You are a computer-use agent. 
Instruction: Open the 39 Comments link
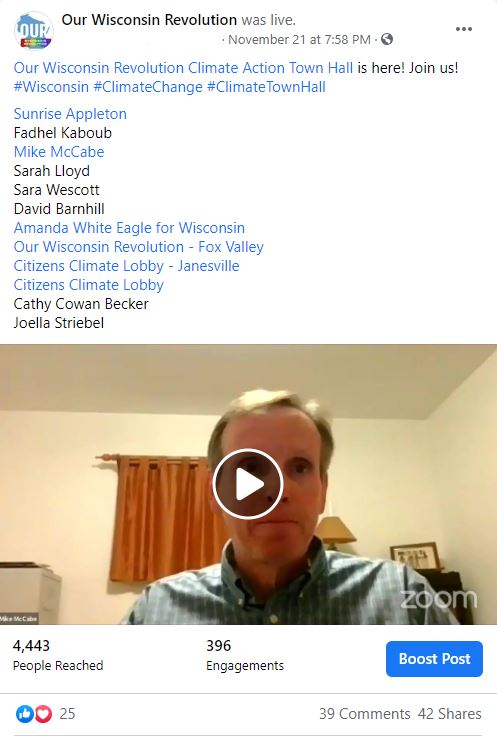pyautogui.click(x=365, y=714)
